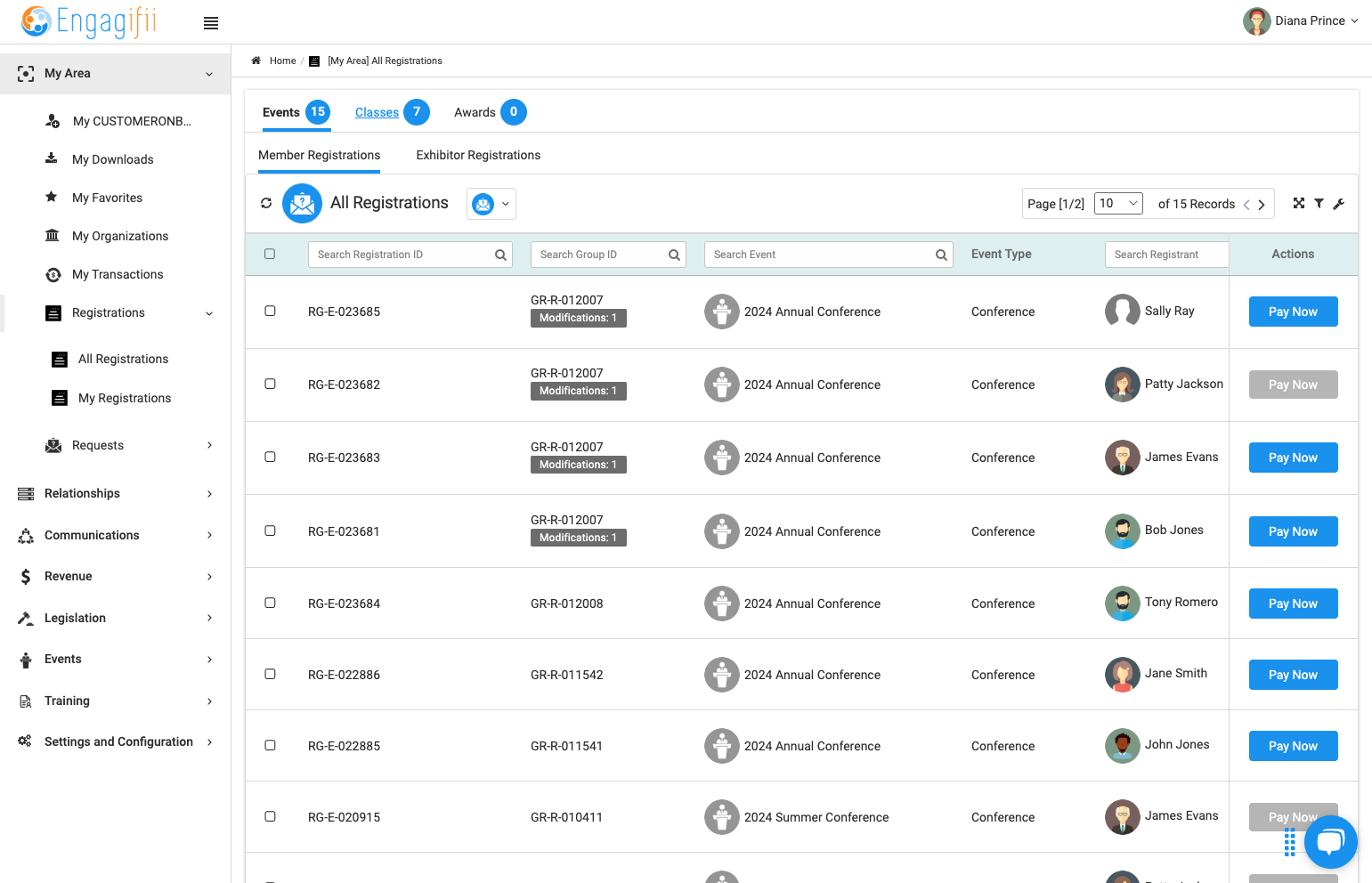Select checkbox for RG-E-023684
The width and height of the screenshot is (1372, 883).
[x=270, y=603]
